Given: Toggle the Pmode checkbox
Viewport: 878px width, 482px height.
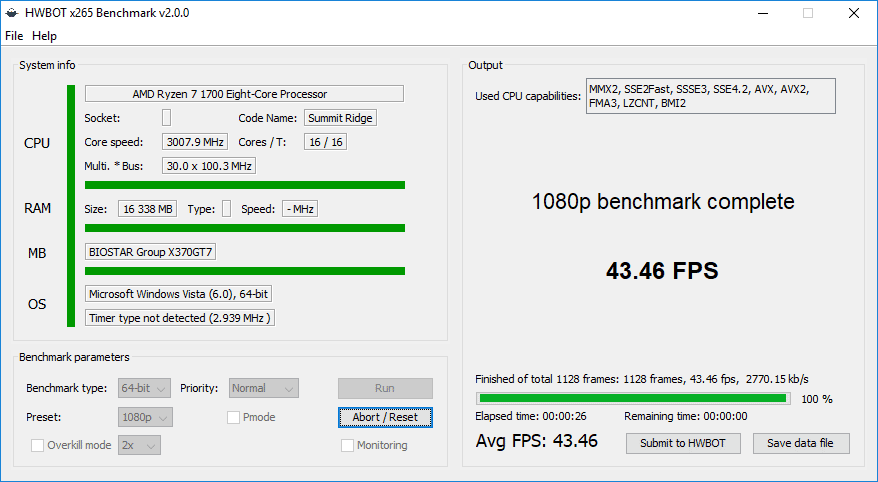Looking at the screenshot, I should 233,417.
